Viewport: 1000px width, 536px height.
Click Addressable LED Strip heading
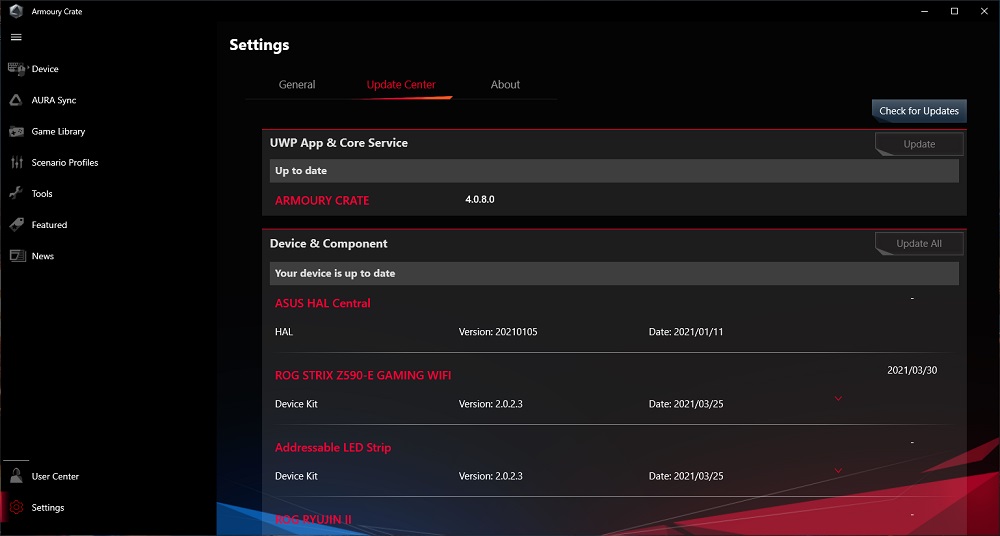click(x=333, y=447)
